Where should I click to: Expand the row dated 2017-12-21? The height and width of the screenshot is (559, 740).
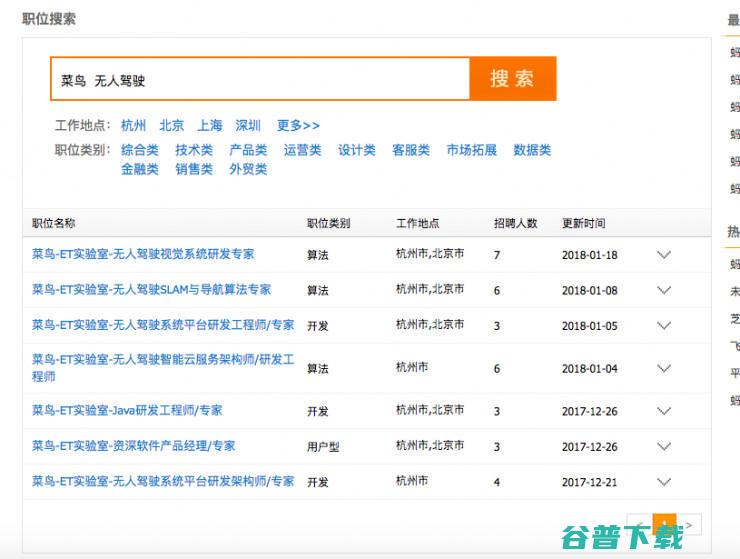click(664, 482)
